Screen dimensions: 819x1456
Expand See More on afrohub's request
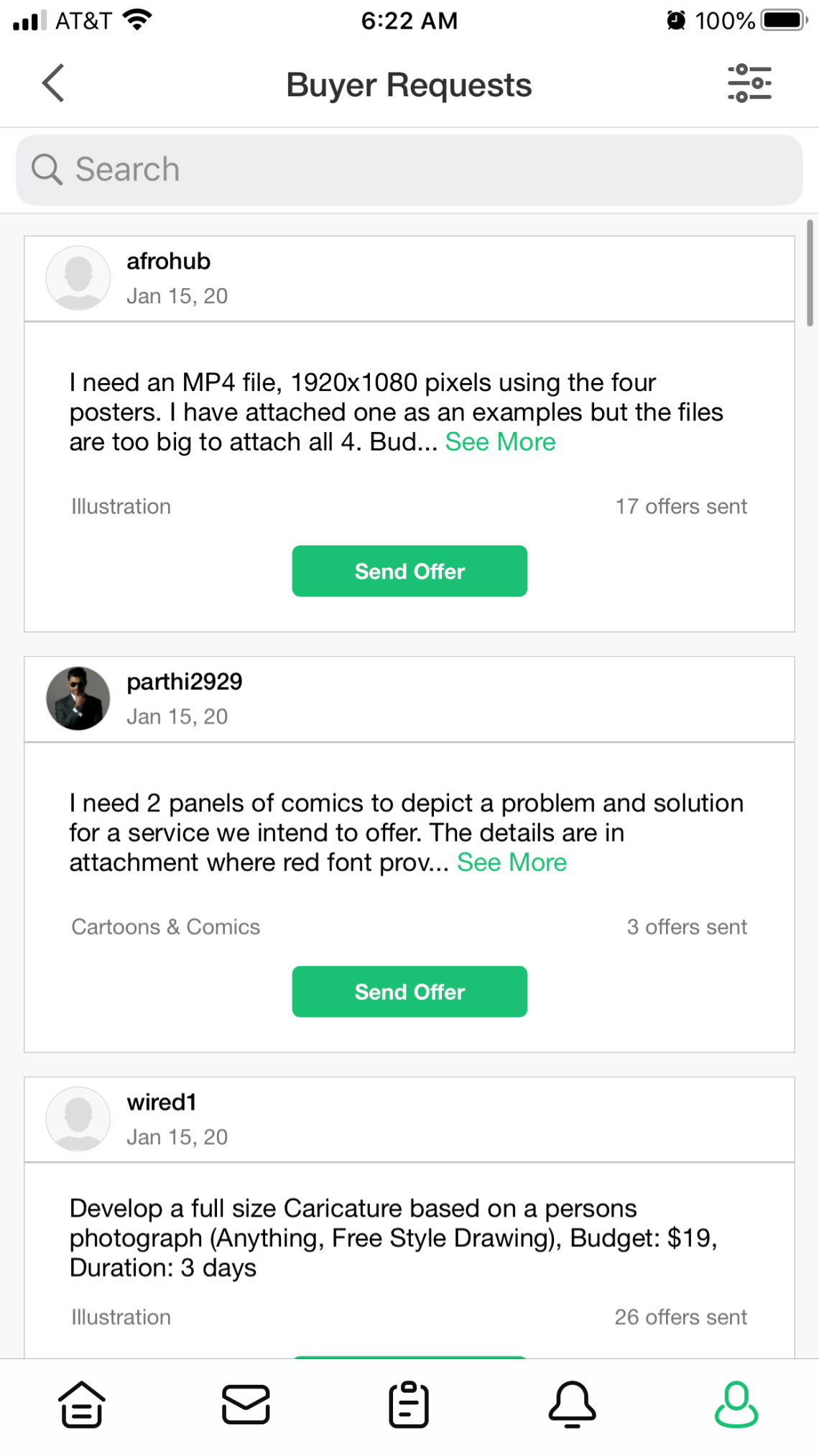point(500,442)
